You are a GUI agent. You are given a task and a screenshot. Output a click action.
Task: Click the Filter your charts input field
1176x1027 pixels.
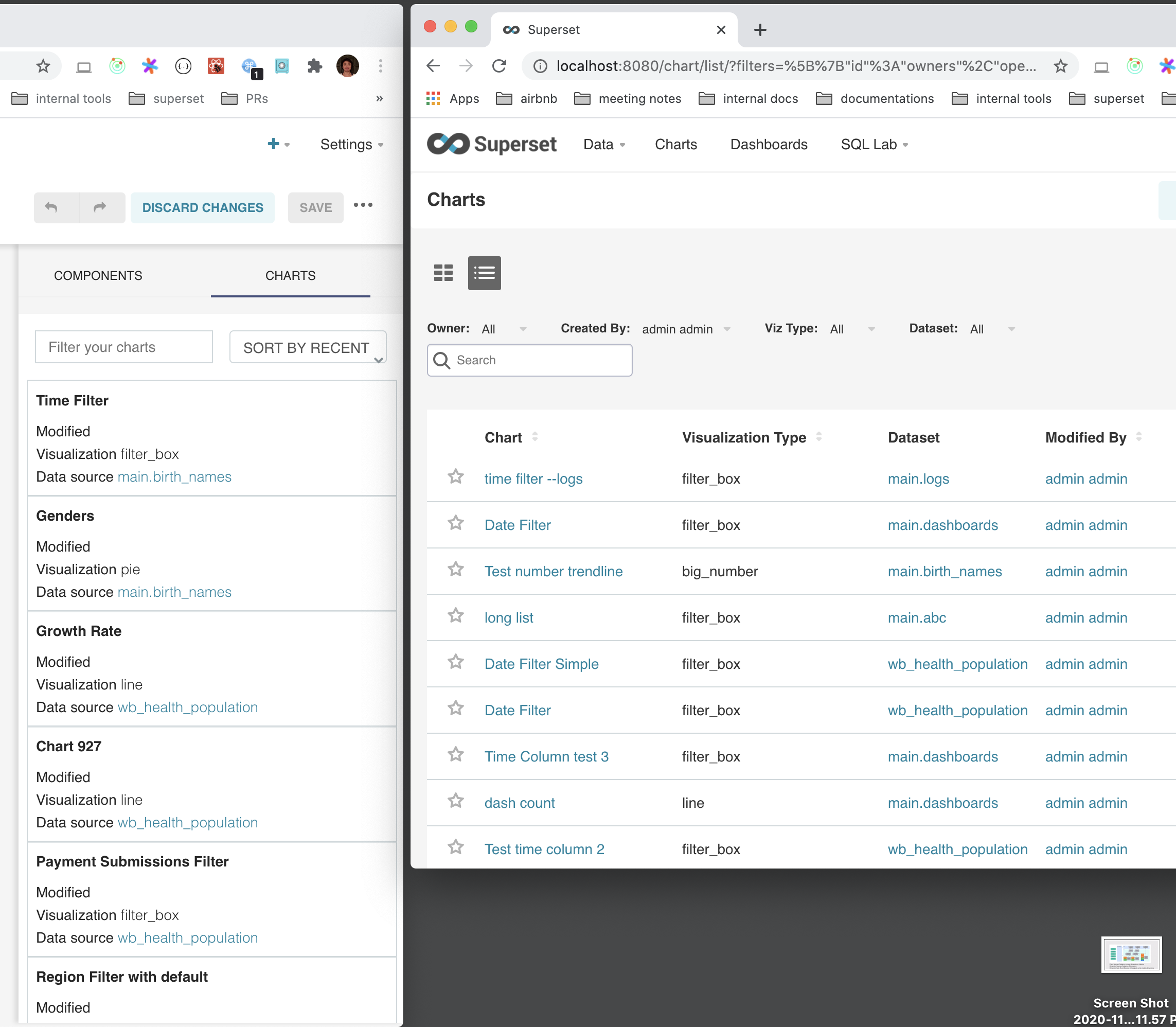[x=124, y=347]
